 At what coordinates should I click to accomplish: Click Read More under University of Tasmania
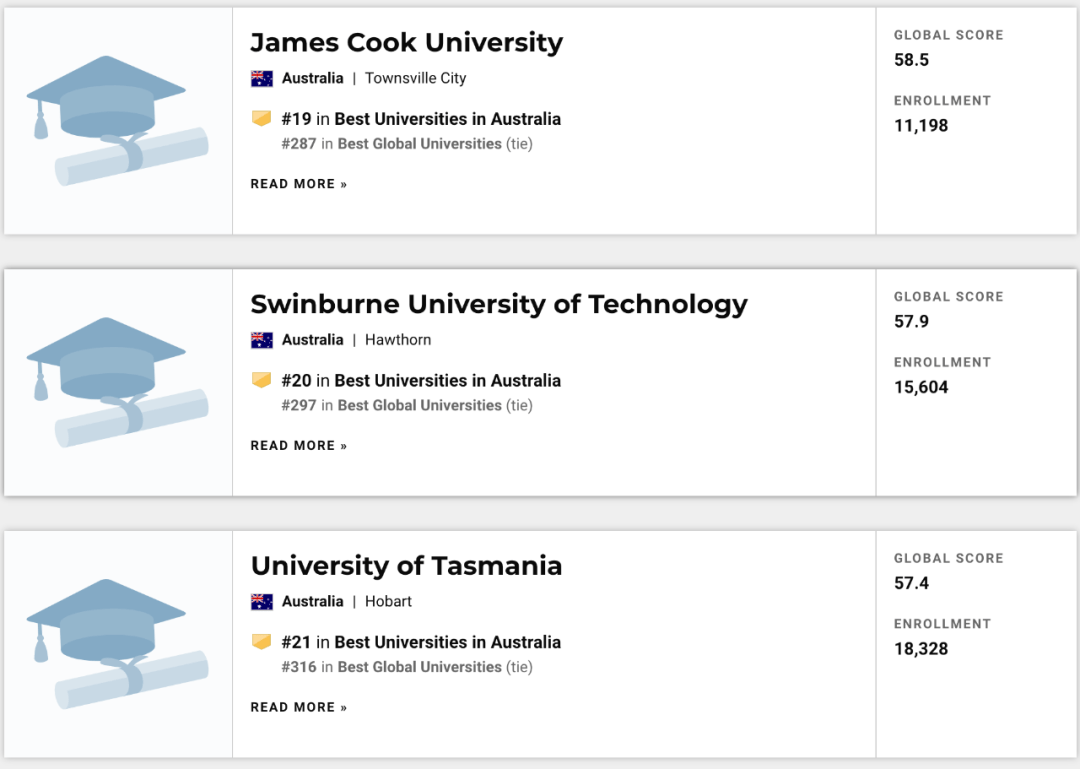point(299,708)
